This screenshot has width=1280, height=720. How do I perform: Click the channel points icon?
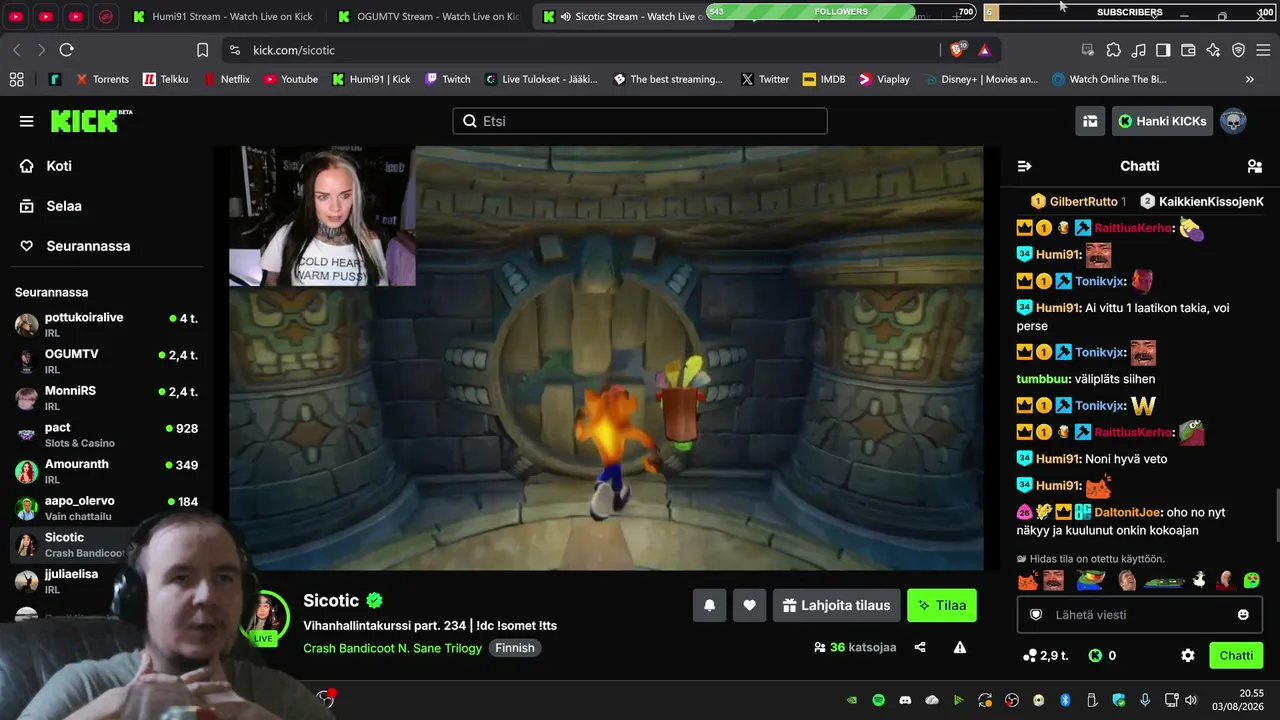coord(1030,656)
